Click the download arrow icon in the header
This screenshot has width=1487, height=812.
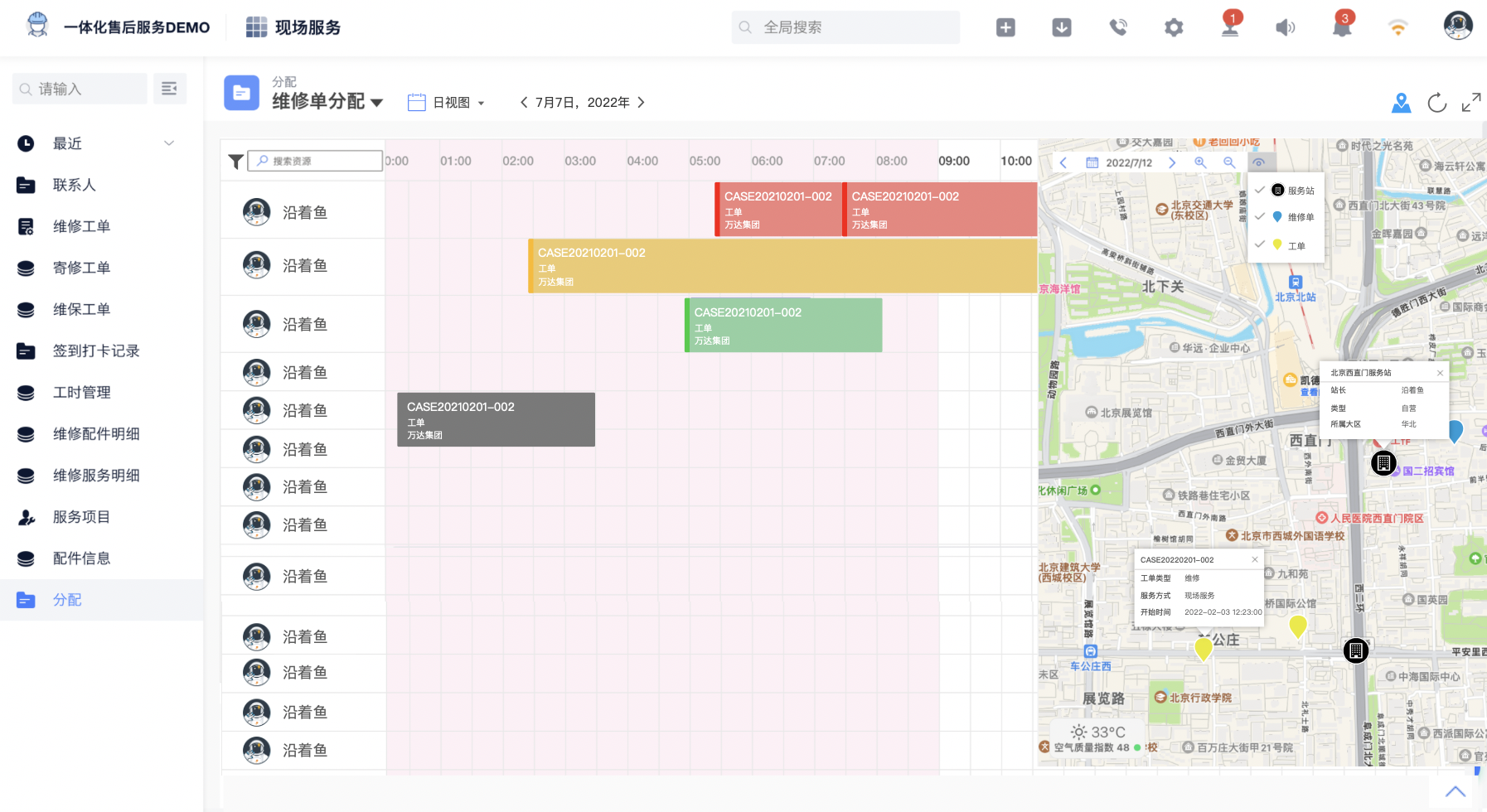[x=1060, y=27]
